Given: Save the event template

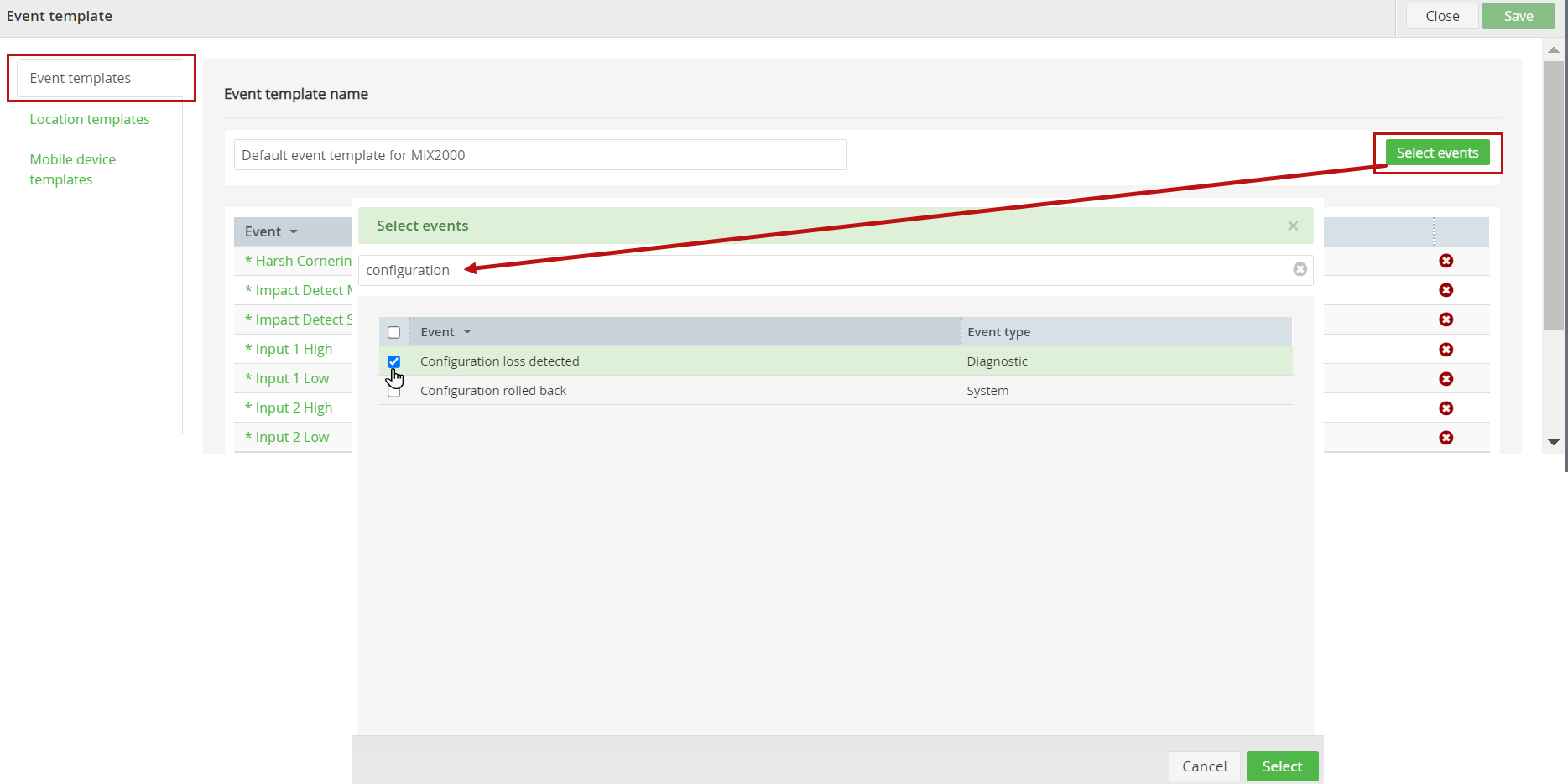Looking at the screenshot, I should point(1519,16).
